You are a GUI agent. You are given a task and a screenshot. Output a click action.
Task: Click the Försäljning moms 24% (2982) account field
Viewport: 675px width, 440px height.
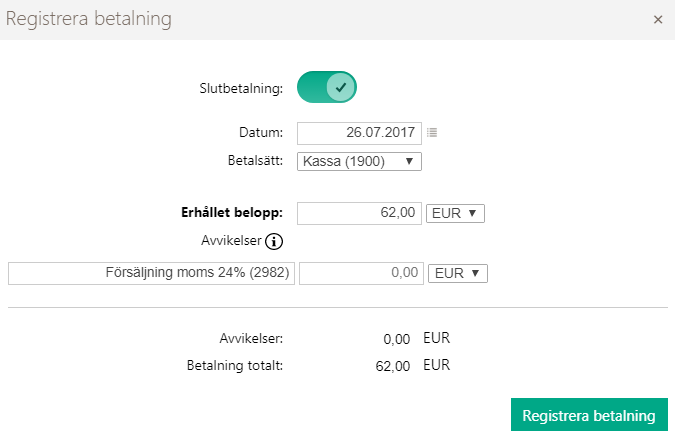pos(151,273)
